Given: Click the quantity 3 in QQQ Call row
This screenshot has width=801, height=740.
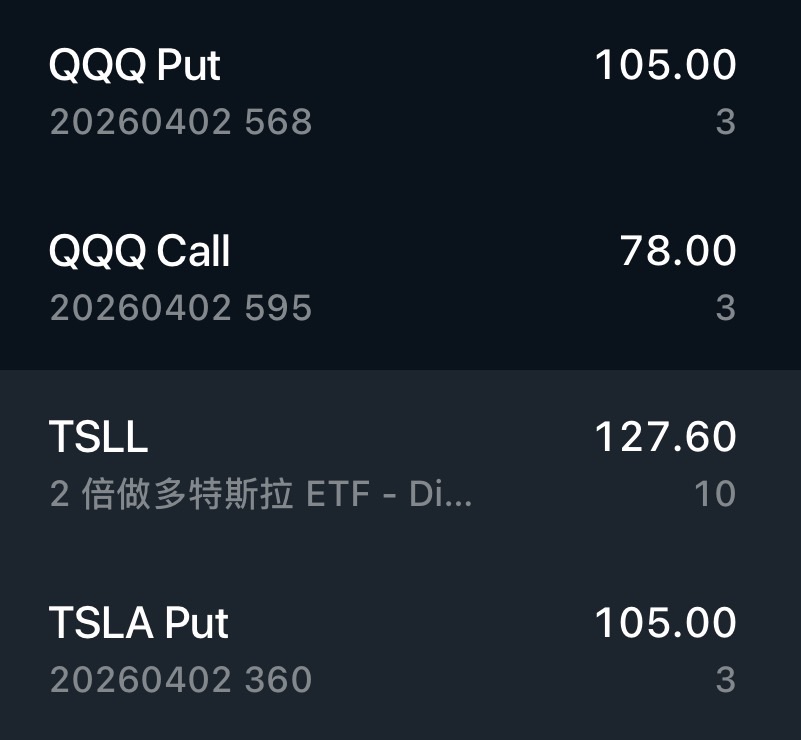Looking at the screenshot, I should point(725,308).
